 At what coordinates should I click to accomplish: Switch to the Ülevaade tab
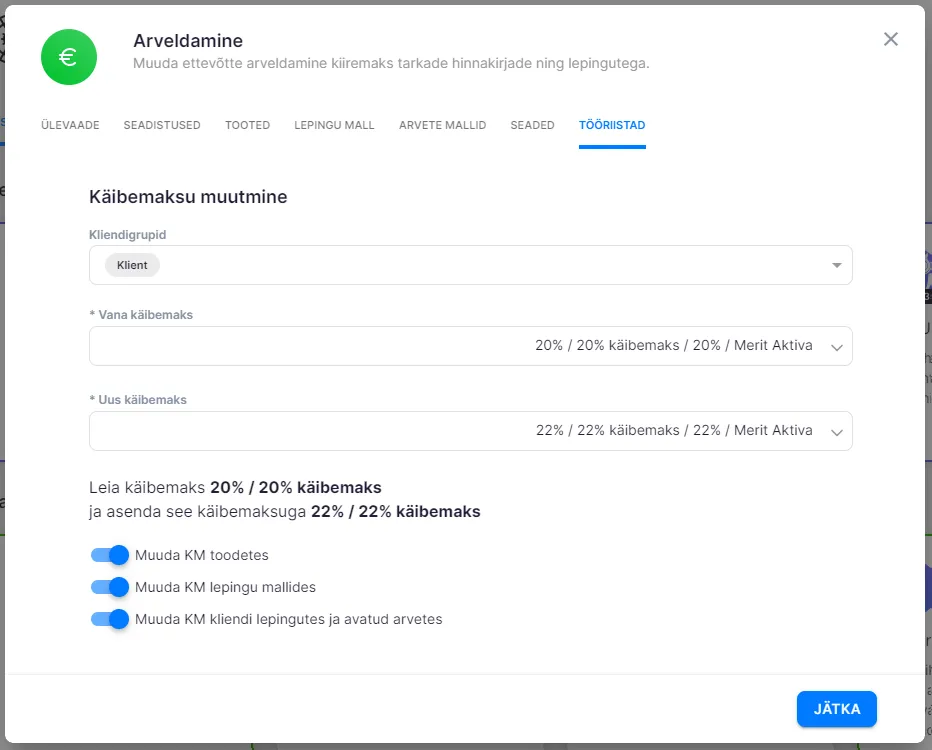70,125
